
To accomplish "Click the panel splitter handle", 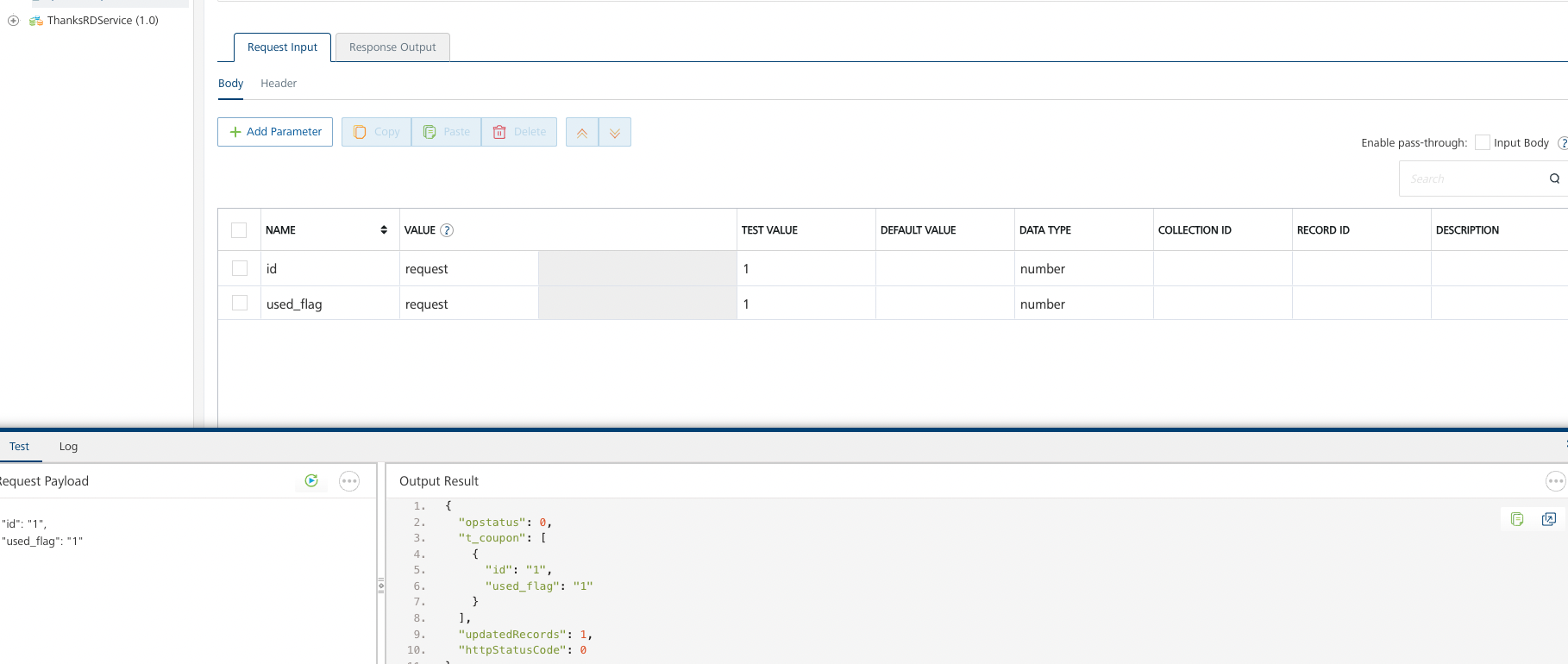I will coord(380,586).
